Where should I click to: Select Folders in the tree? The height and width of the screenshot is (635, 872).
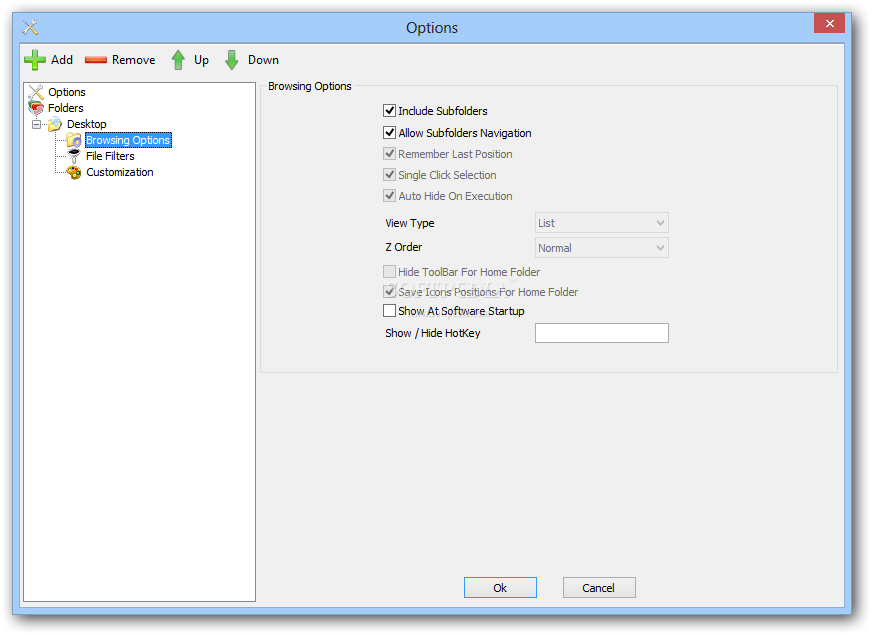(66, 108)
